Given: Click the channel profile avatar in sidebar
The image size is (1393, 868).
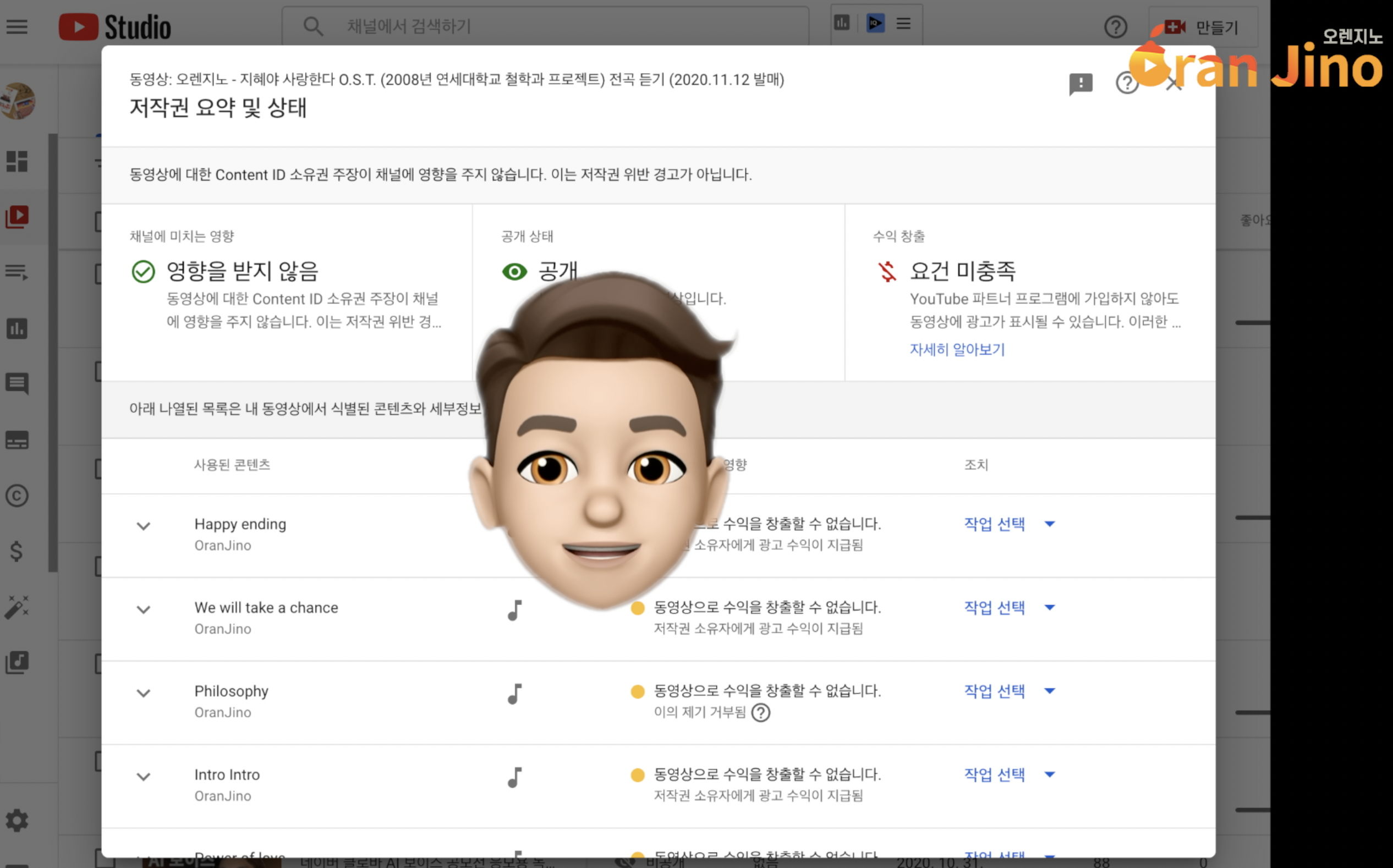Looking at the screenshot, I should point(18,101).
